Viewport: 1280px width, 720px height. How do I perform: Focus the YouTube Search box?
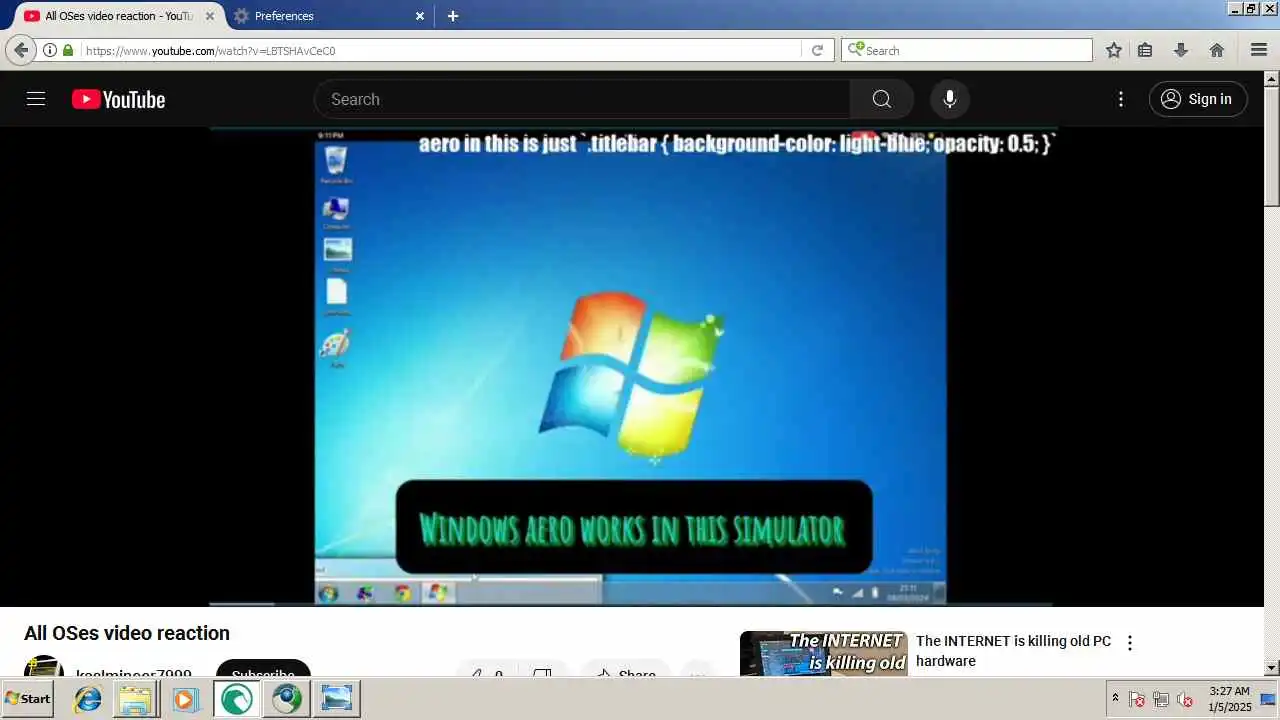point(582,99)
